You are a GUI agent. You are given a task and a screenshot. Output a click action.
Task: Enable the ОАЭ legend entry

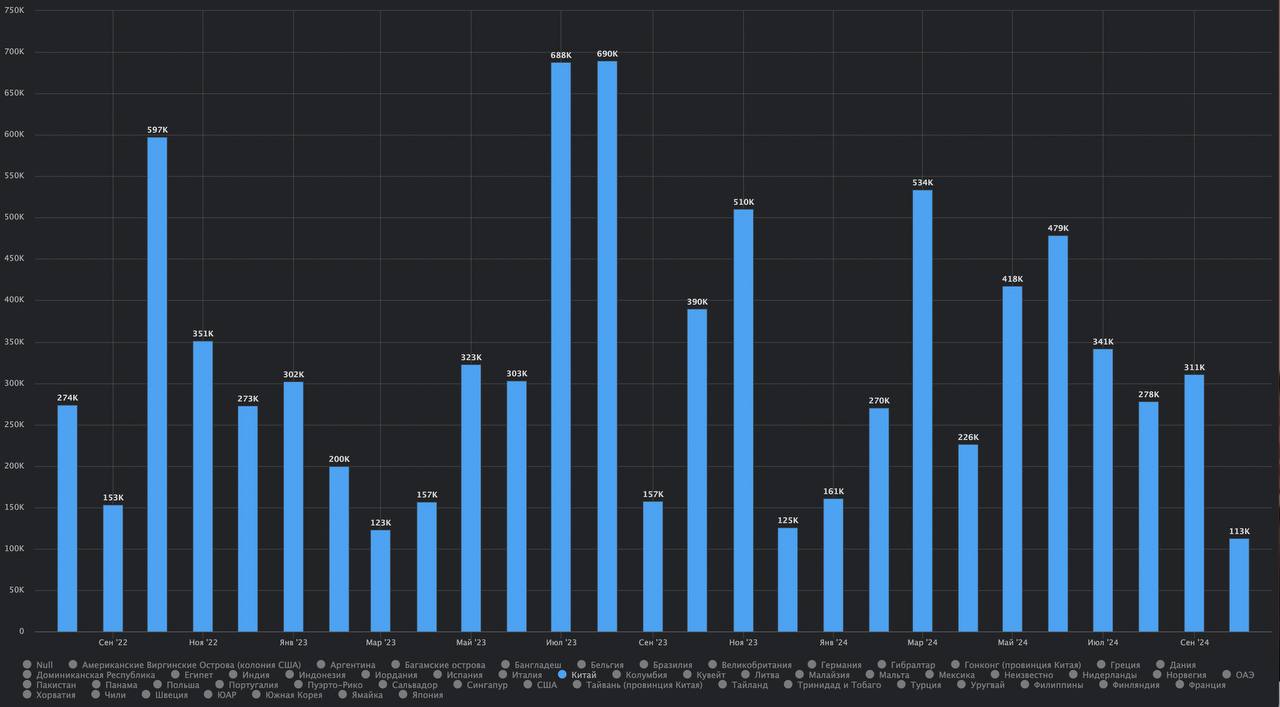(1244, 675)
